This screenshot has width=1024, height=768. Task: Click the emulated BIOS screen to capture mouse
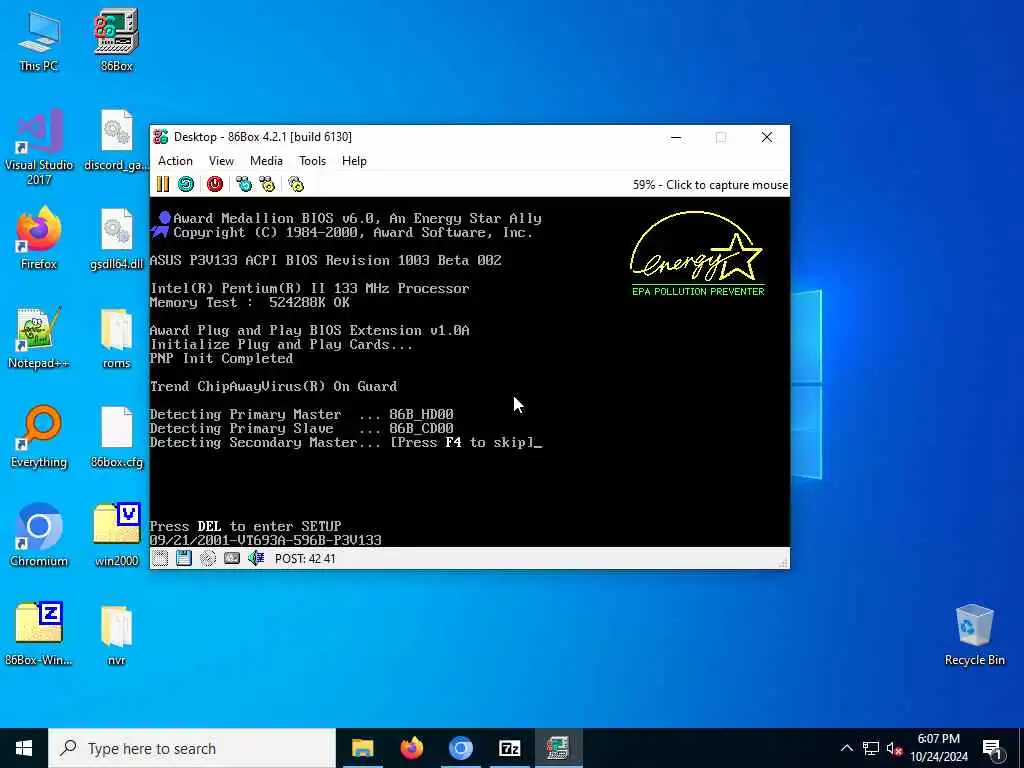pos(470,372)
